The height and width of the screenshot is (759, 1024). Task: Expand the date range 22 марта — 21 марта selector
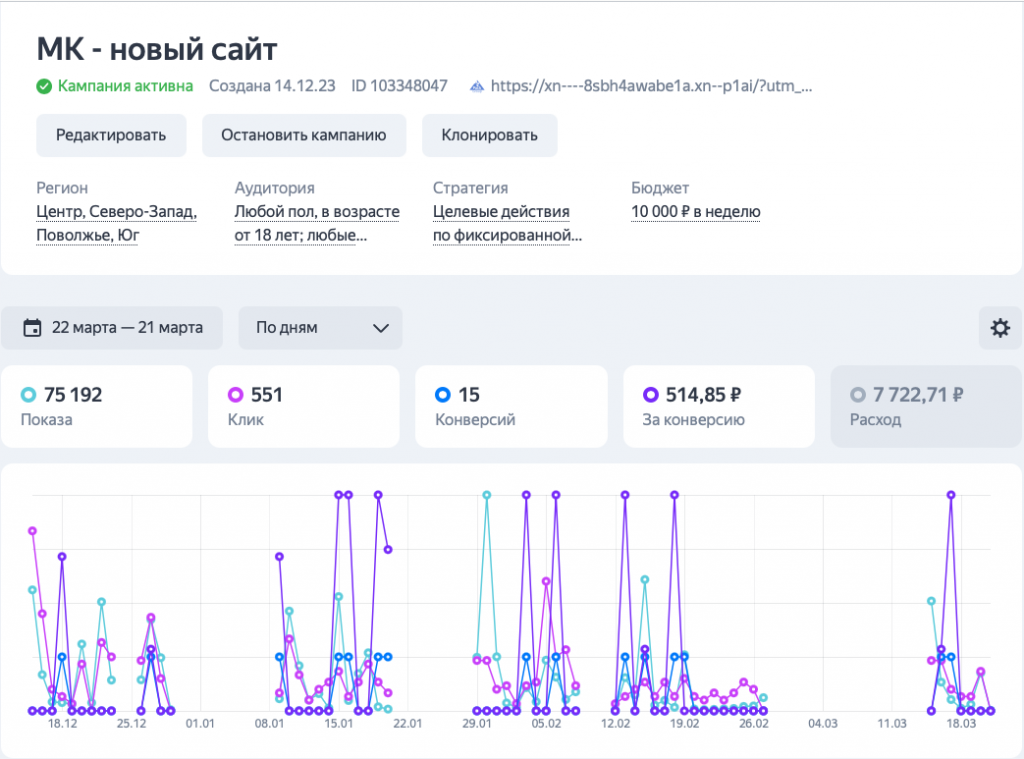click(112, 328)
